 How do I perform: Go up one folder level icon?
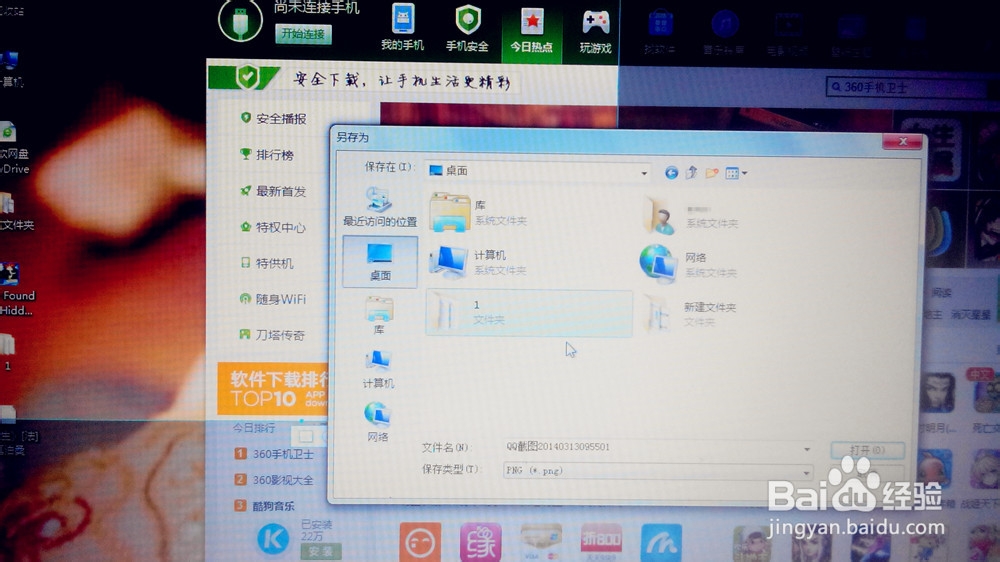[x=691, y=172]
